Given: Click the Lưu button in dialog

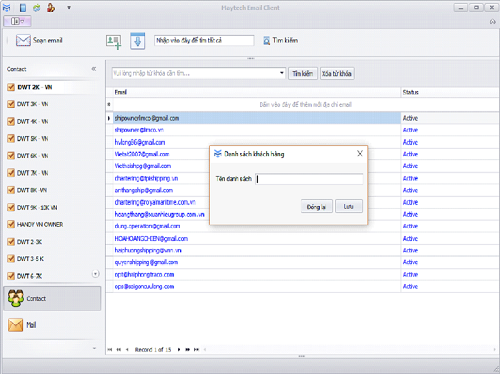Looking at the screenshot, I should [x=349, y=207].
